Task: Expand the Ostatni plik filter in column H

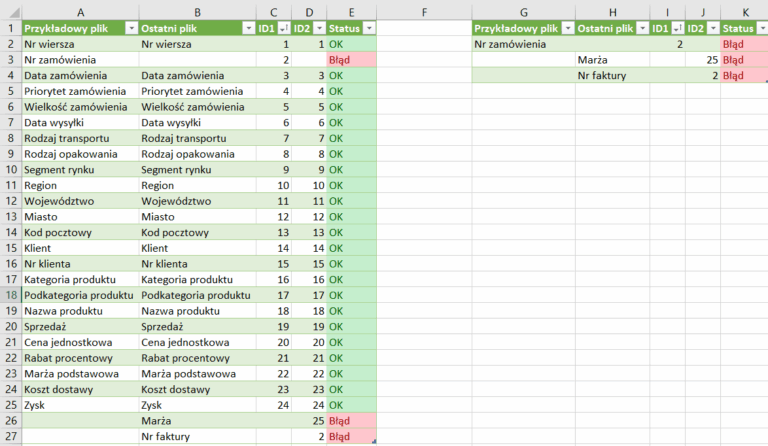Action: pos(640,29)
